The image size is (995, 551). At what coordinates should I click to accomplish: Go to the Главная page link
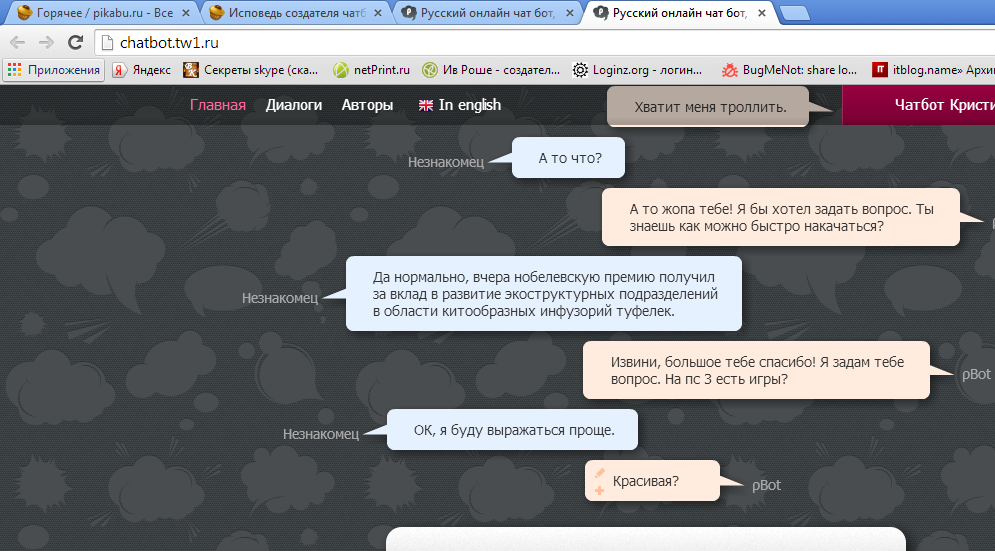(x=218, y=105)
